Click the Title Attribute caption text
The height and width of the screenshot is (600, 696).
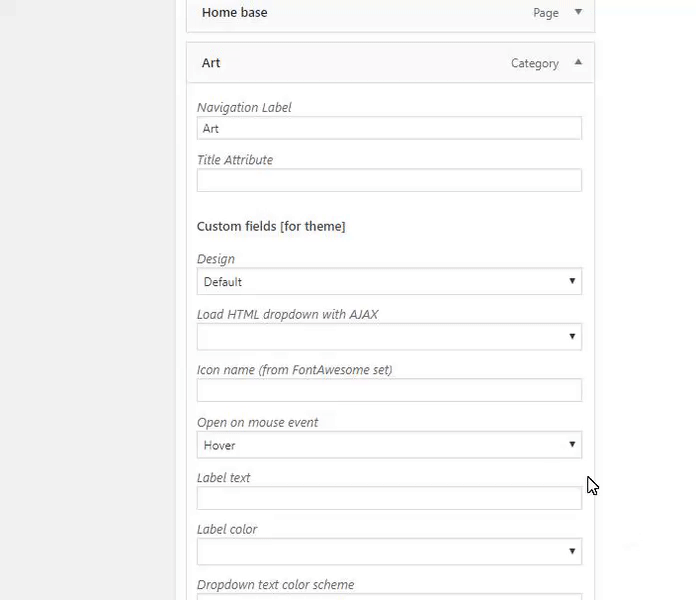[234, 159]
